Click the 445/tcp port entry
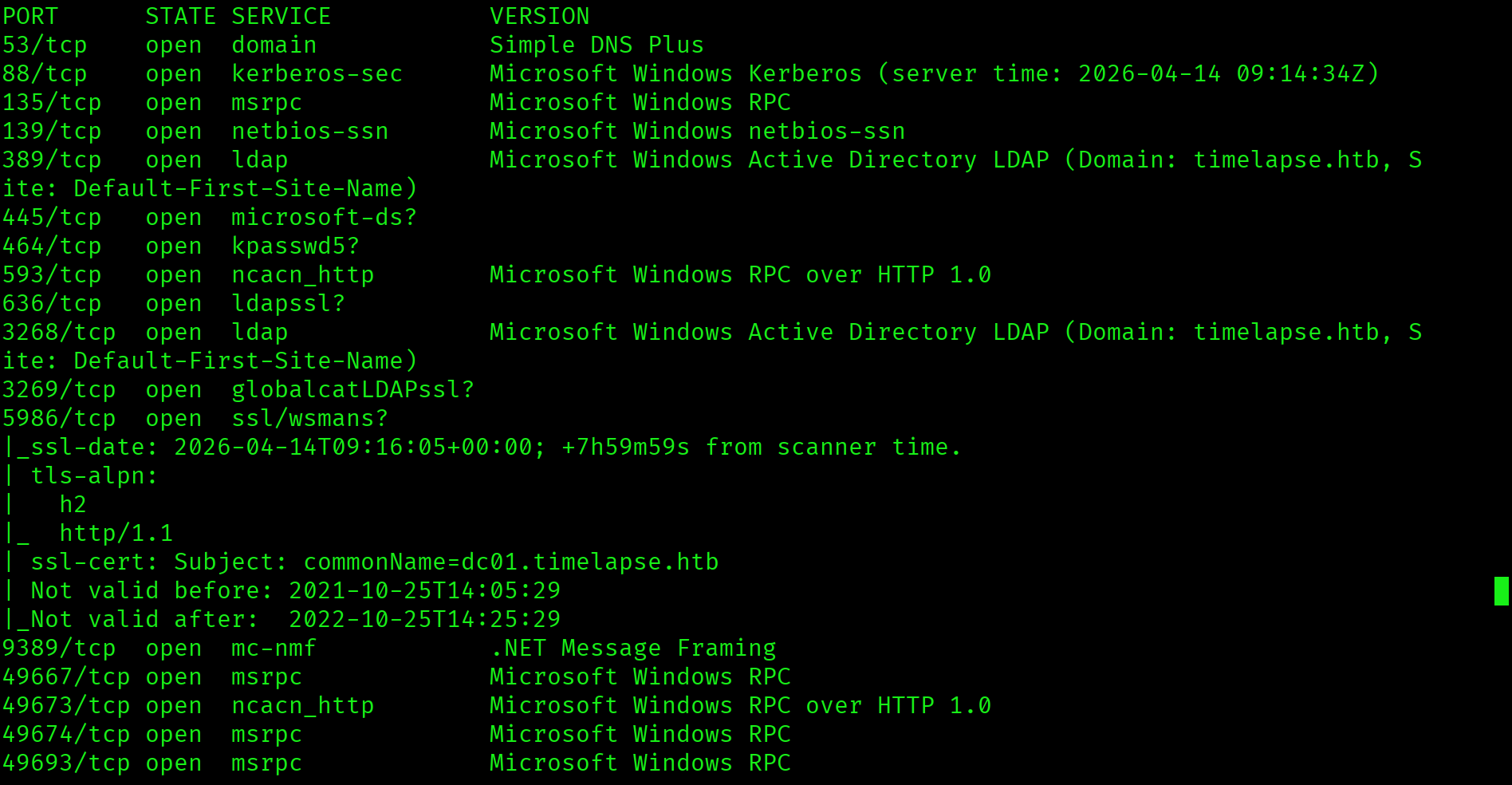Screen dimensions: 1512x785 [x=52, y=217]
